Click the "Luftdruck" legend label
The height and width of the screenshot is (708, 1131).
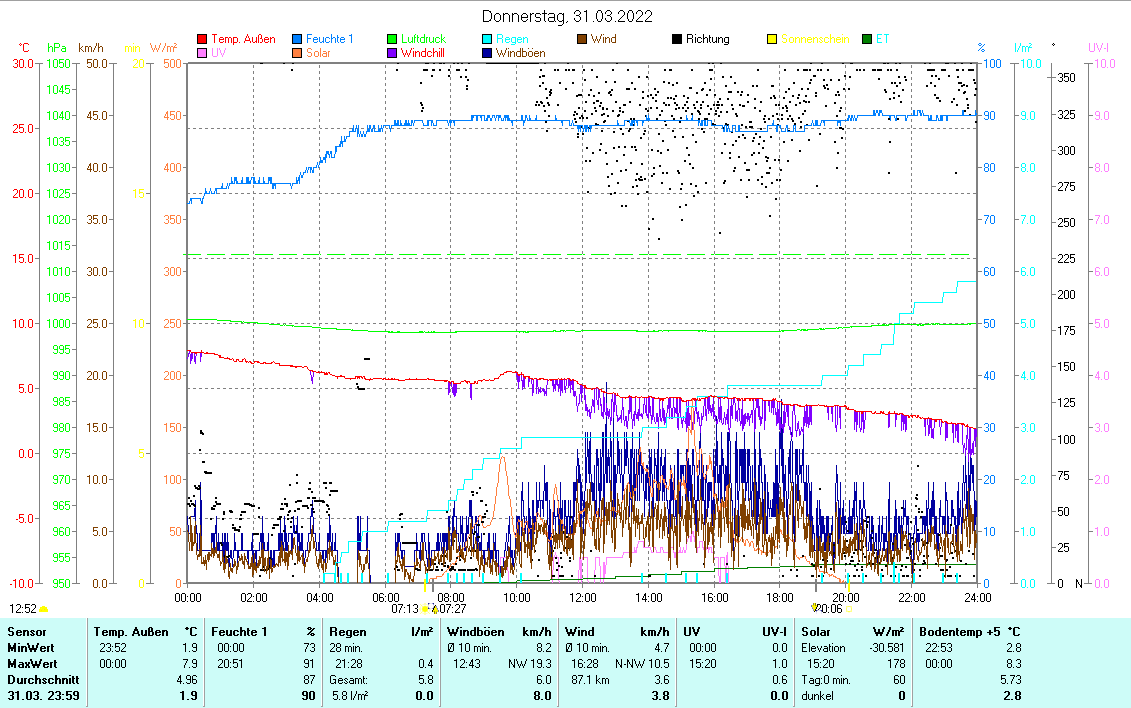[423, 39]
